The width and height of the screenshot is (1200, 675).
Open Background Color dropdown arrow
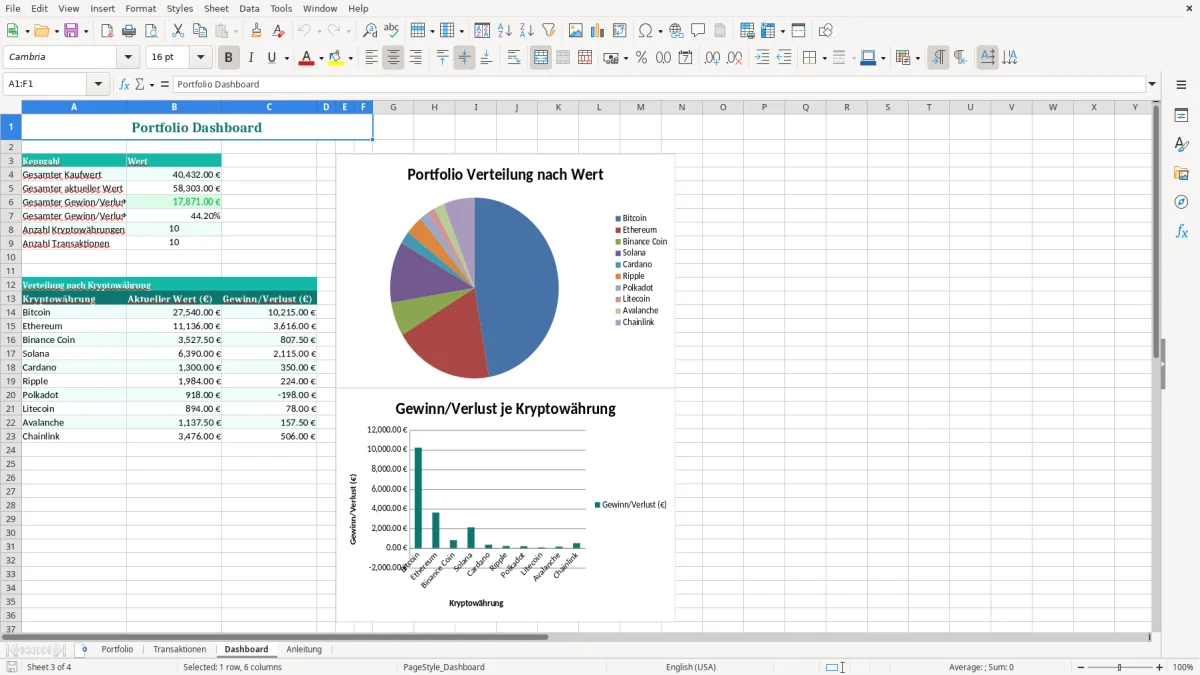click(350, 58)
